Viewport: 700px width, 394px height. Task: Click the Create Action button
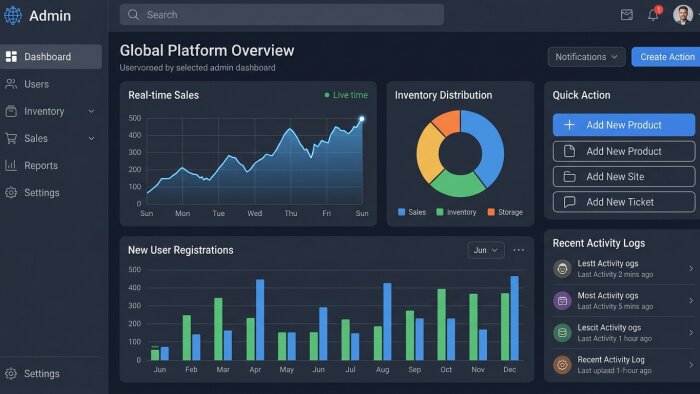[x=666, y=57]
